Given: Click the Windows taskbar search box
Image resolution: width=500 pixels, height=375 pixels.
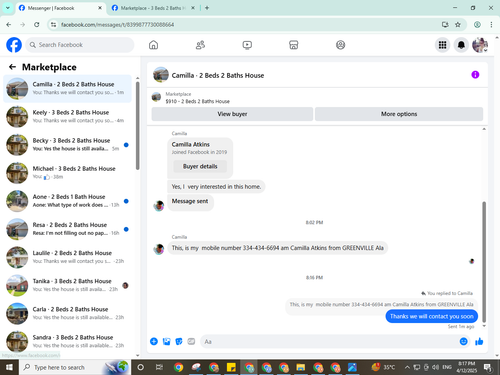Looking at the screenshot, I should [74, 367].
